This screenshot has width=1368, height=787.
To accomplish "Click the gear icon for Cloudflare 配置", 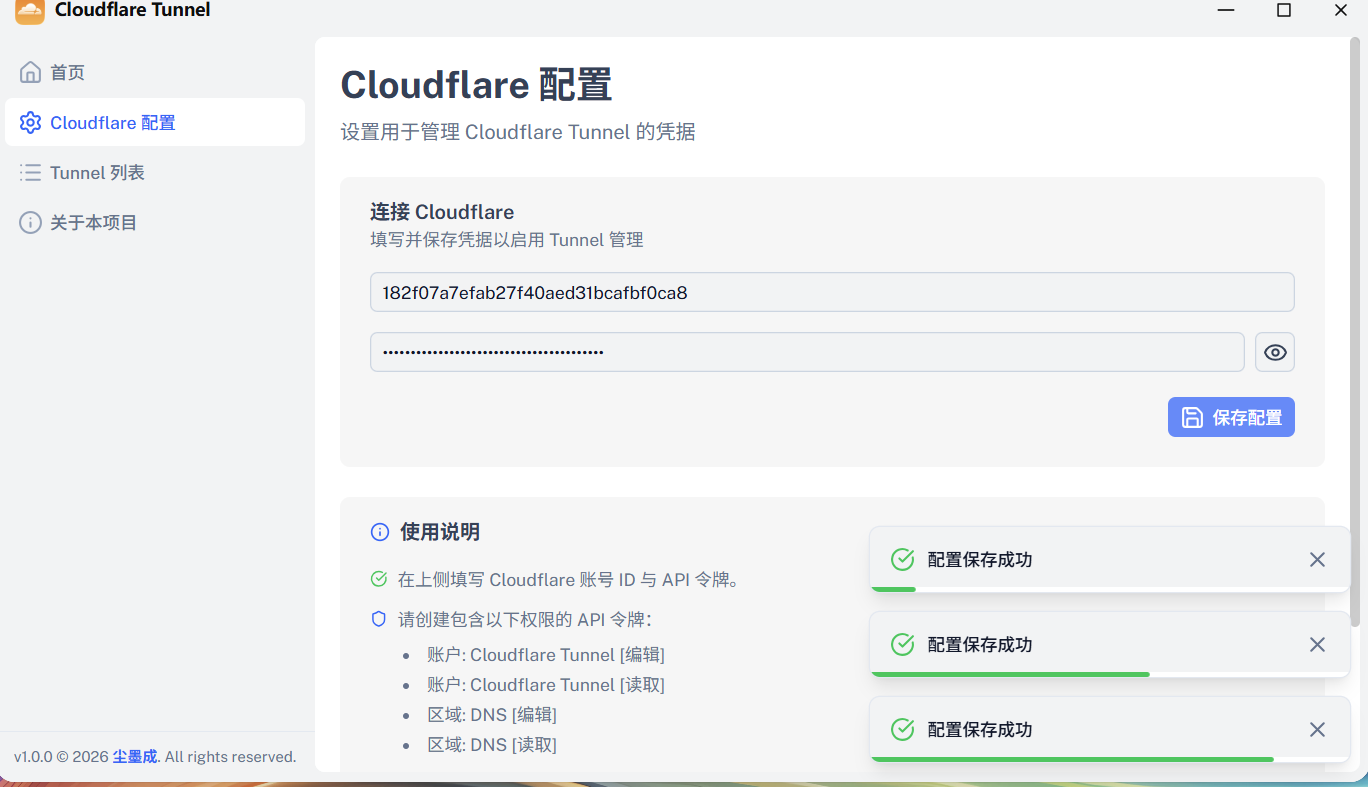I will [31, 123].
